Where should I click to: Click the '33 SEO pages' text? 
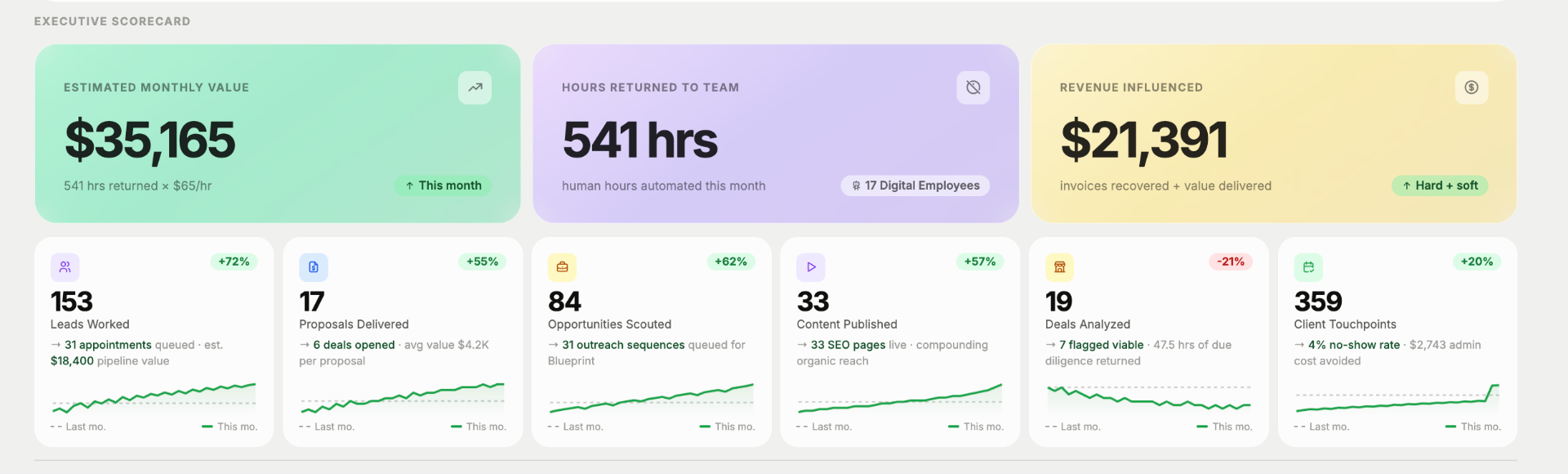848,345
